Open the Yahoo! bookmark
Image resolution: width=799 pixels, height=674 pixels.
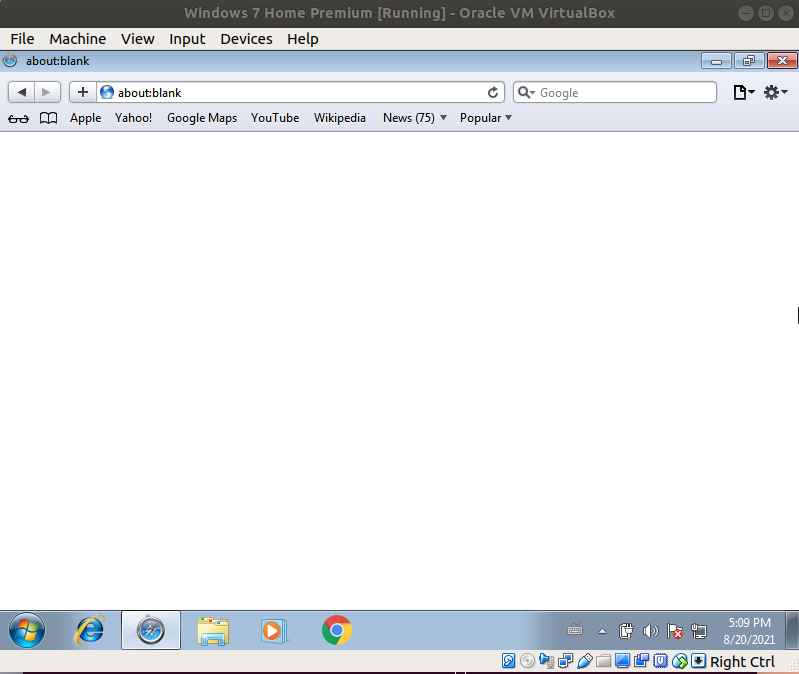pos(133,118)
